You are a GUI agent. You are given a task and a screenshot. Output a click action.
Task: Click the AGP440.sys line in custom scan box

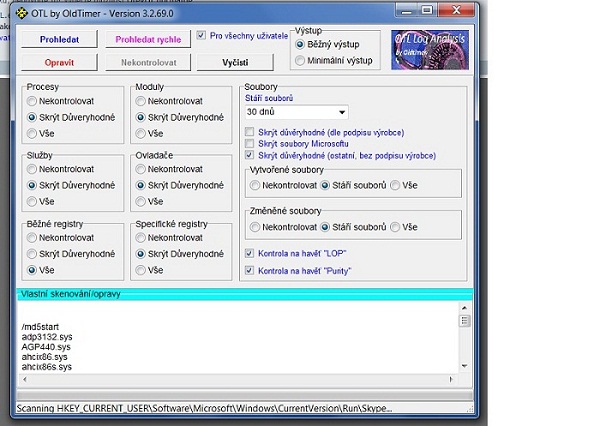point(46,347)
